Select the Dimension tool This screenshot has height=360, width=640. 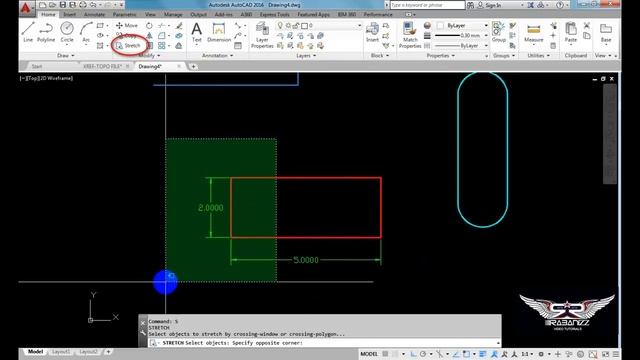[219, 32]
